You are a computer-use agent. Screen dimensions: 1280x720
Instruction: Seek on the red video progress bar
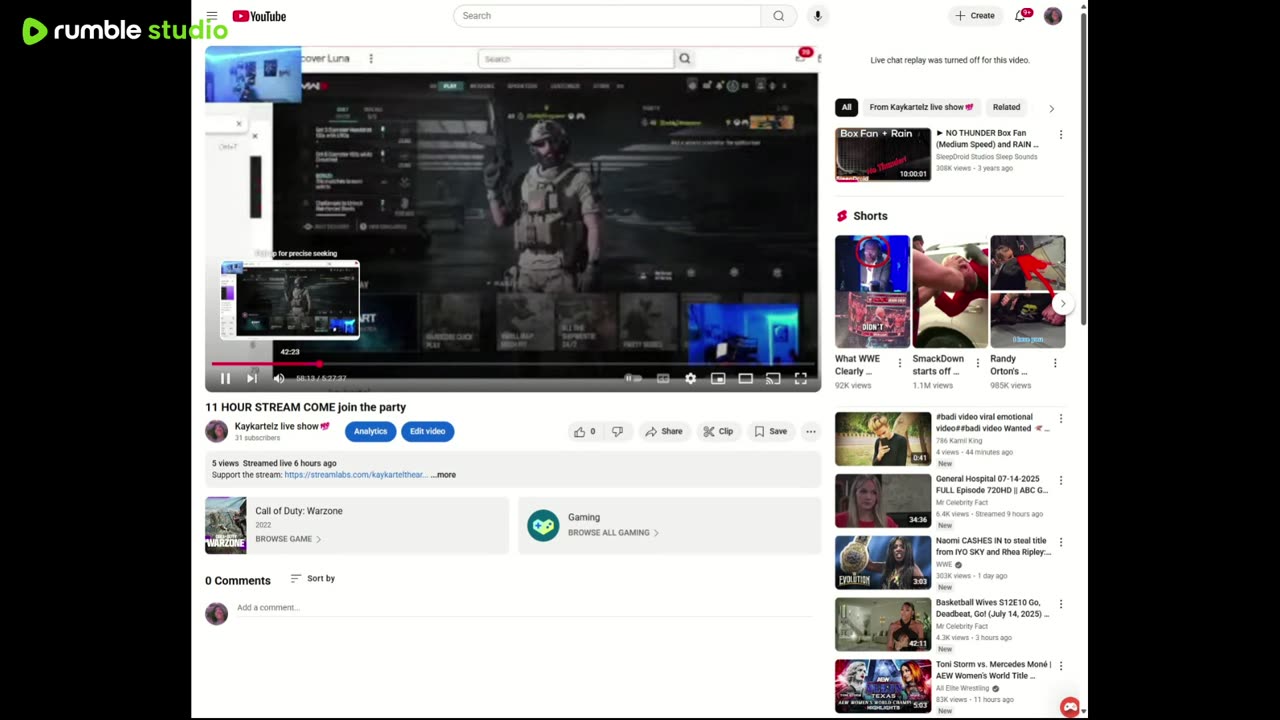(512, 364)
